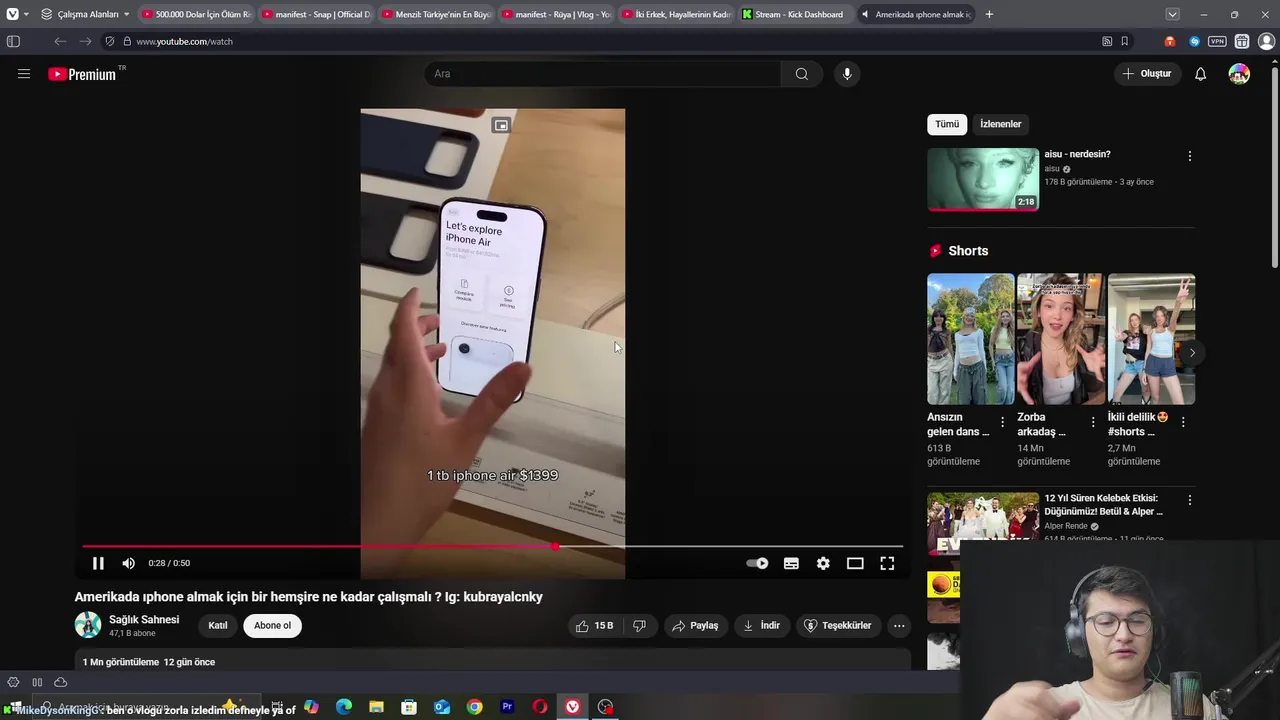Switch to manifest - Snap tab

[x=314, y=14]
